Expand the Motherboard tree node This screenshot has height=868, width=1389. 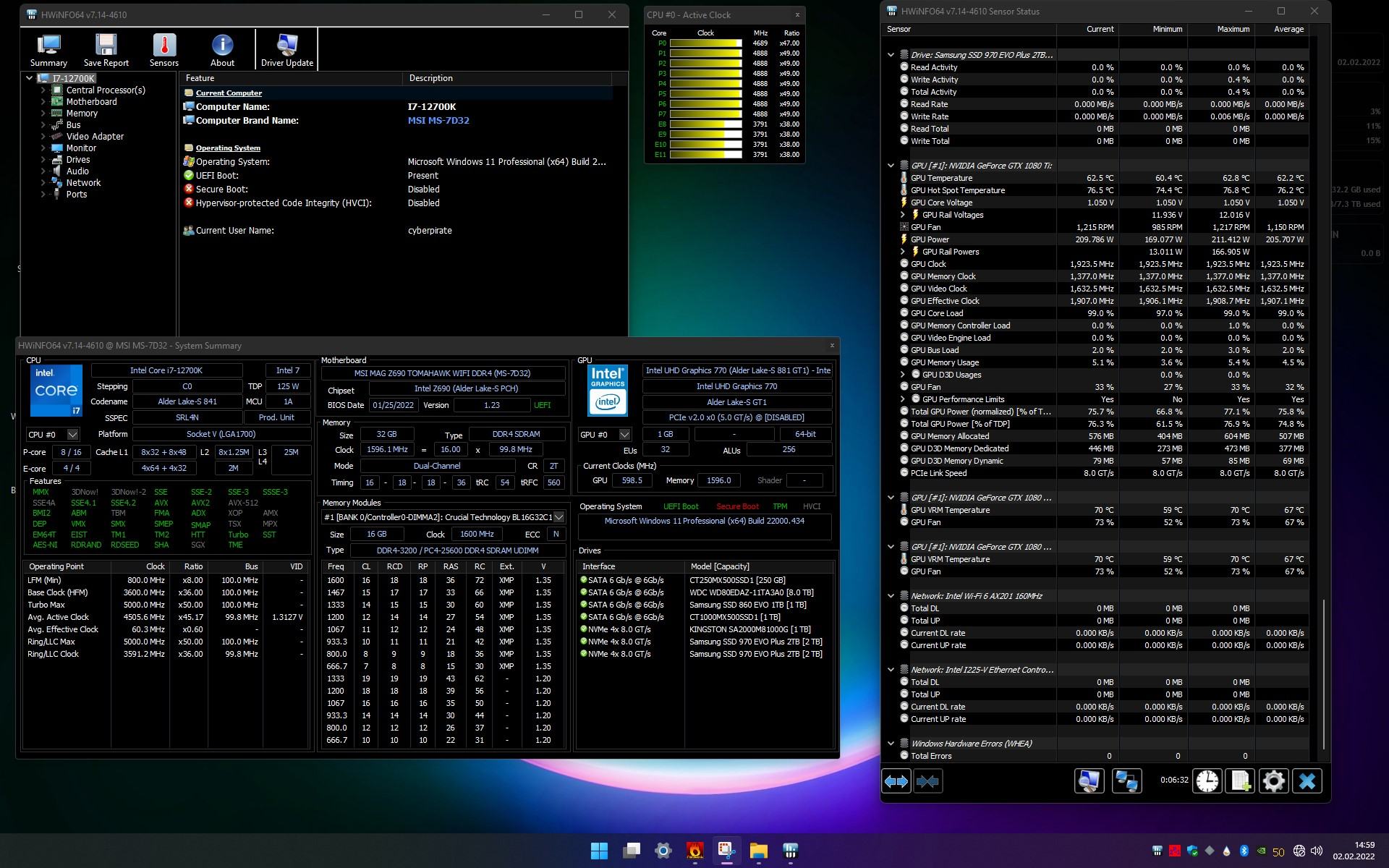43,102
